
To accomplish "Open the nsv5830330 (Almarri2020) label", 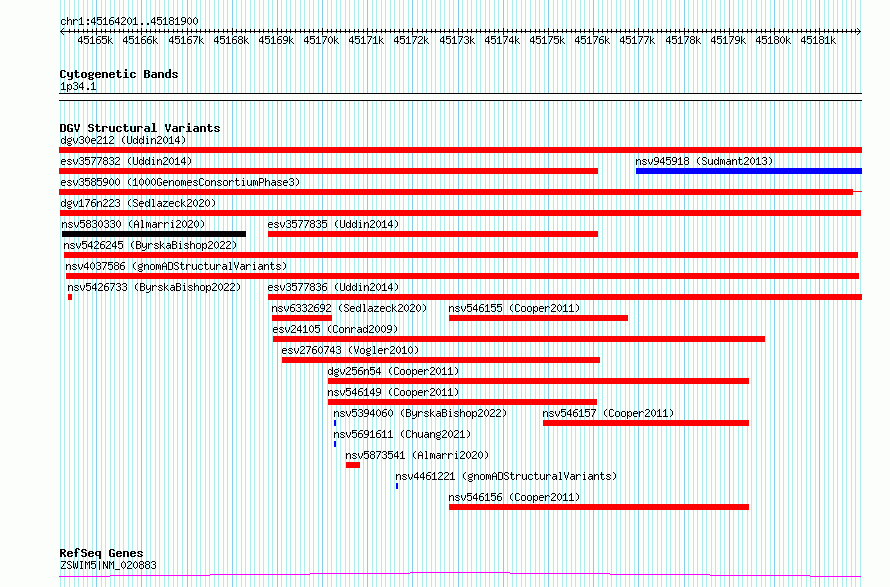I will click(x=133, y=224).
